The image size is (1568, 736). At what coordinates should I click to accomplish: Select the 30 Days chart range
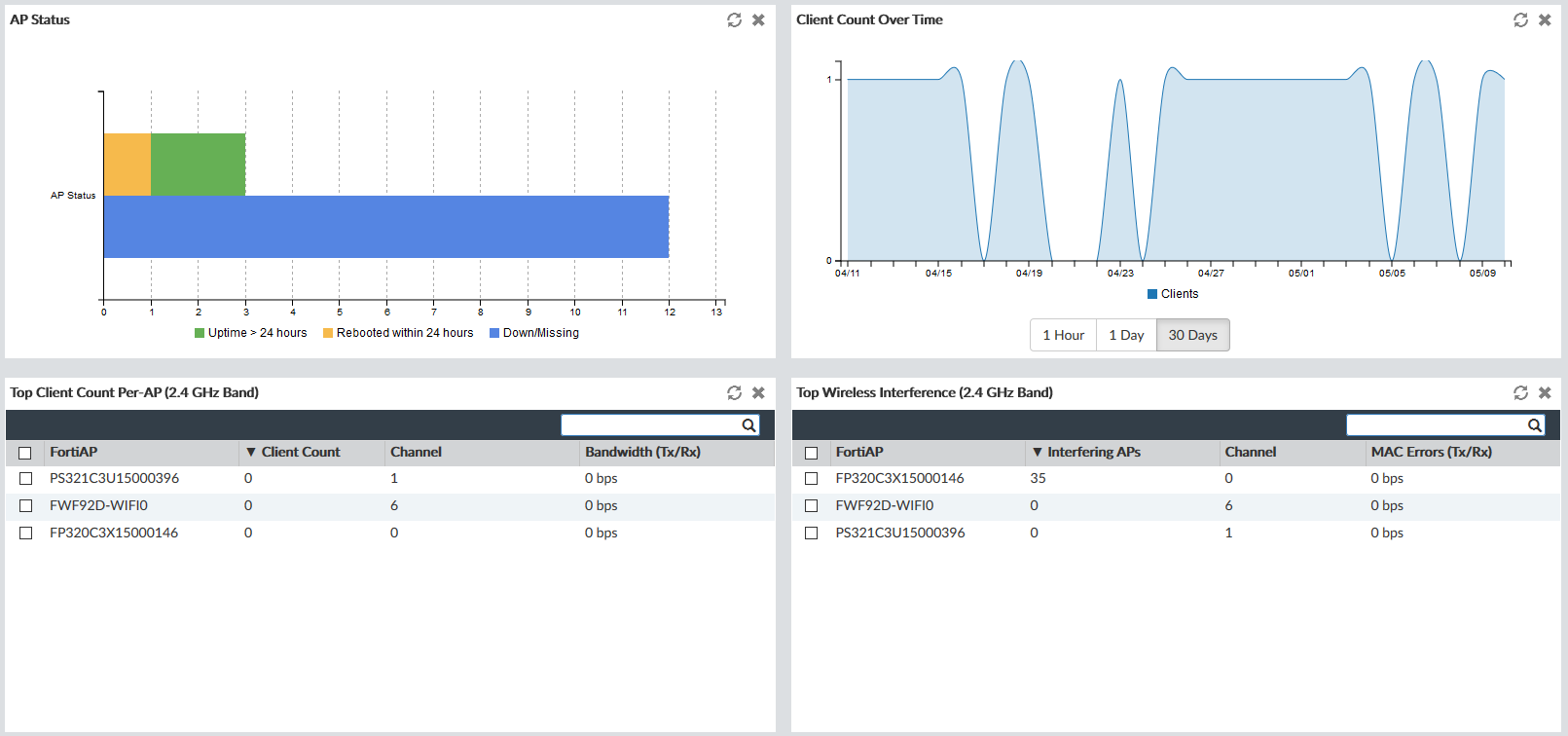[x=1192, y=335]
